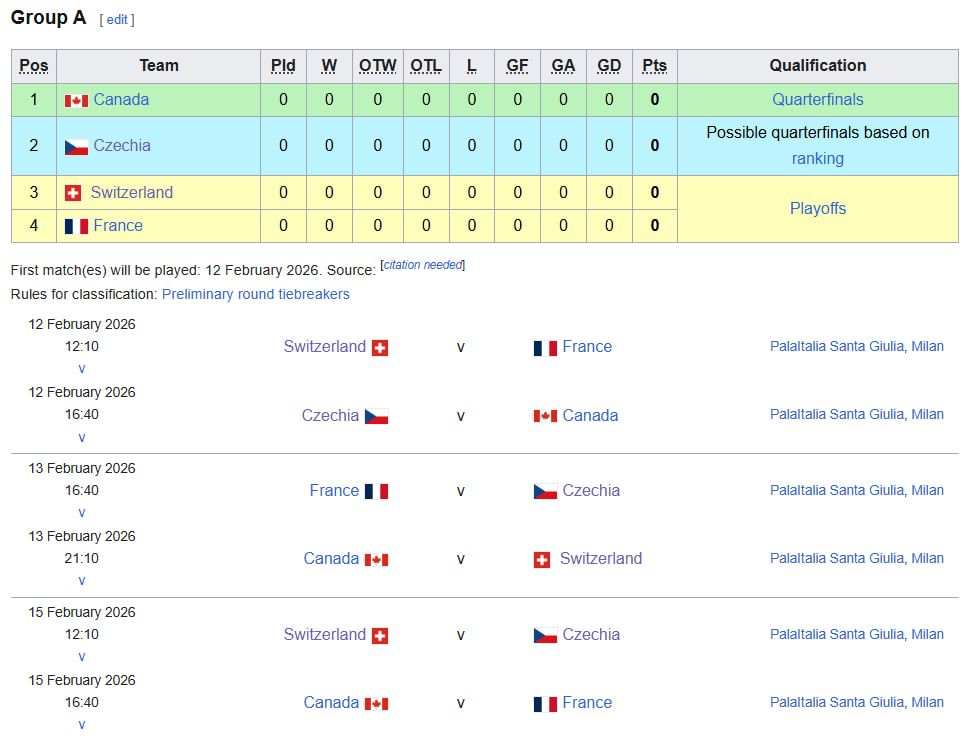Viewport: 964px width, 736px height.
Task: Click the Canada flag icon in standings table
Action: pyautogui.click(x=76, y=100)
